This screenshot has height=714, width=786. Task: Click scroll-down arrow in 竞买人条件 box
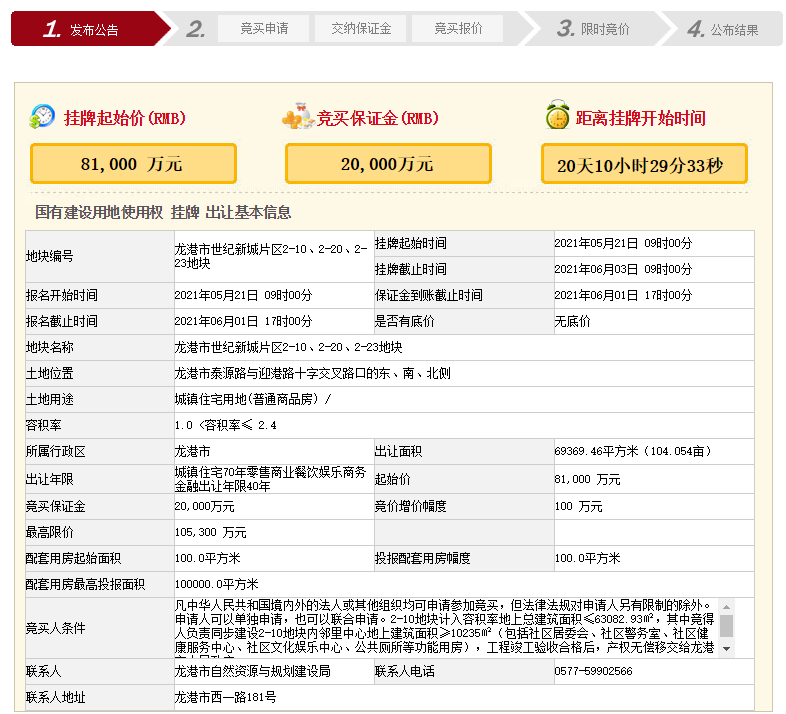726,649
